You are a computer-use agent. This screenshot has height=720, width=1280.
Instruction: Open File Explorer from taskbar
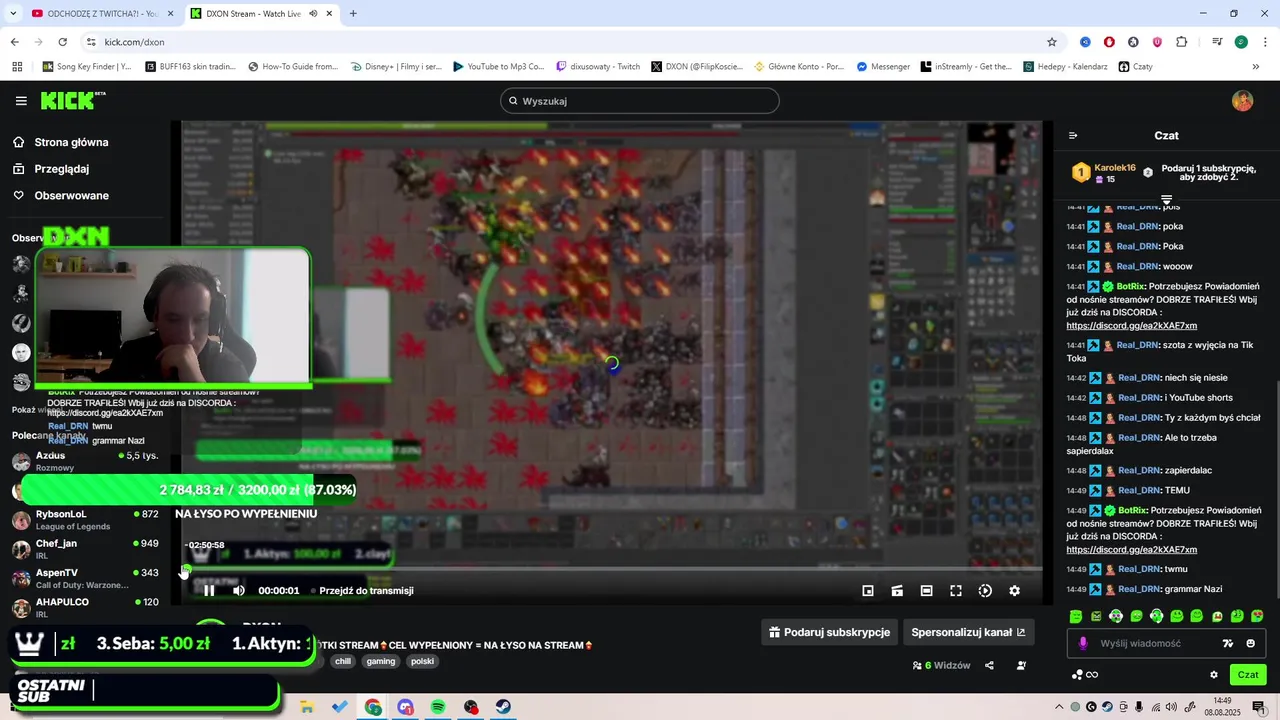pos(307,707)
